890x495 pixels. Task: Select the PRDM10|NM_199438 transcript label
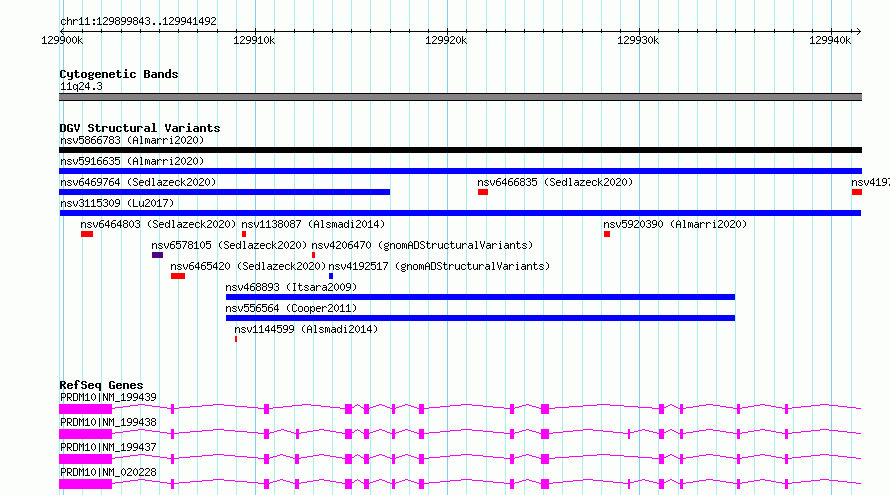click(108, 422)
